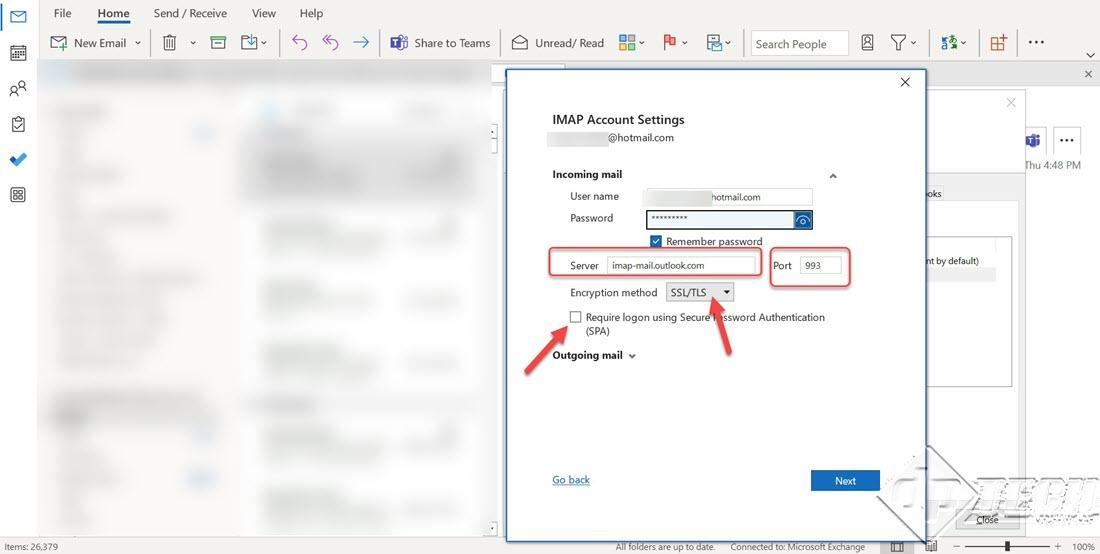Image resolution: width=1100 pixels, height=554 pixels.
Task: Open the Calendar view in sidebar
Action: (x=18, y=53)
